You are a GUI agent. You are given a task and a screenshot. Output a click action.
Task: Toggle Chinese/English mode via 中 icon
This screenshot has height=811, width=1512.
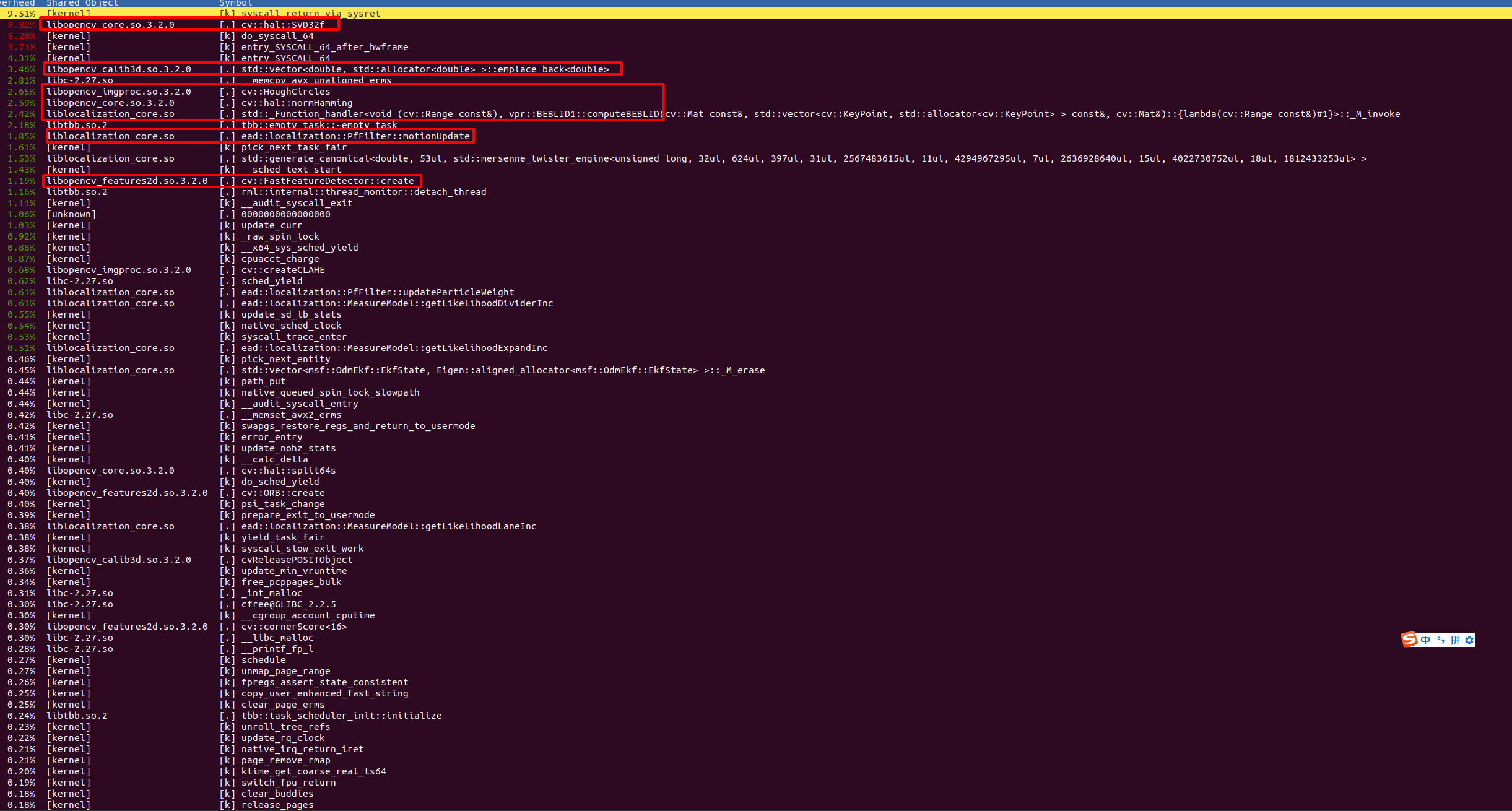[x=1425, y=641]
